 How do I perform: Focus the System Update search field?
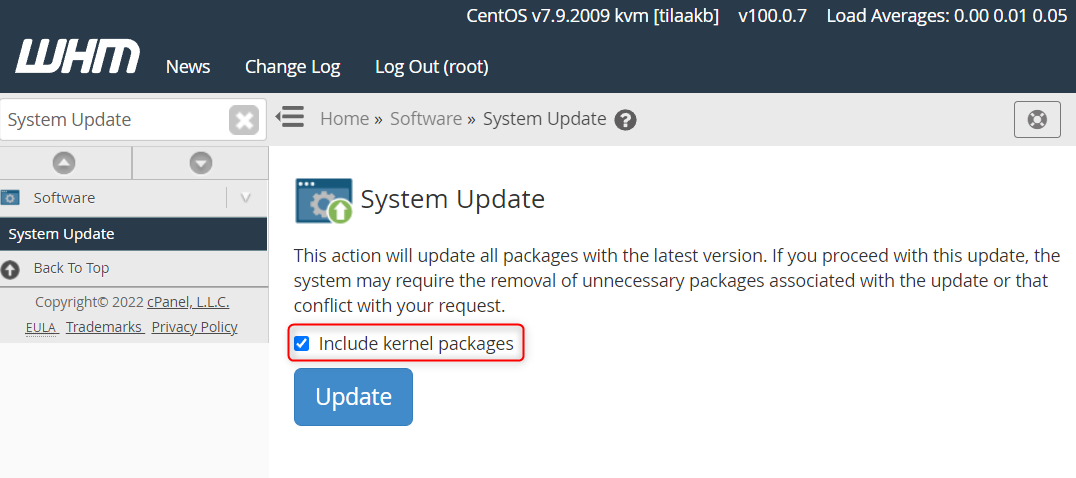[x=115, y=120]
